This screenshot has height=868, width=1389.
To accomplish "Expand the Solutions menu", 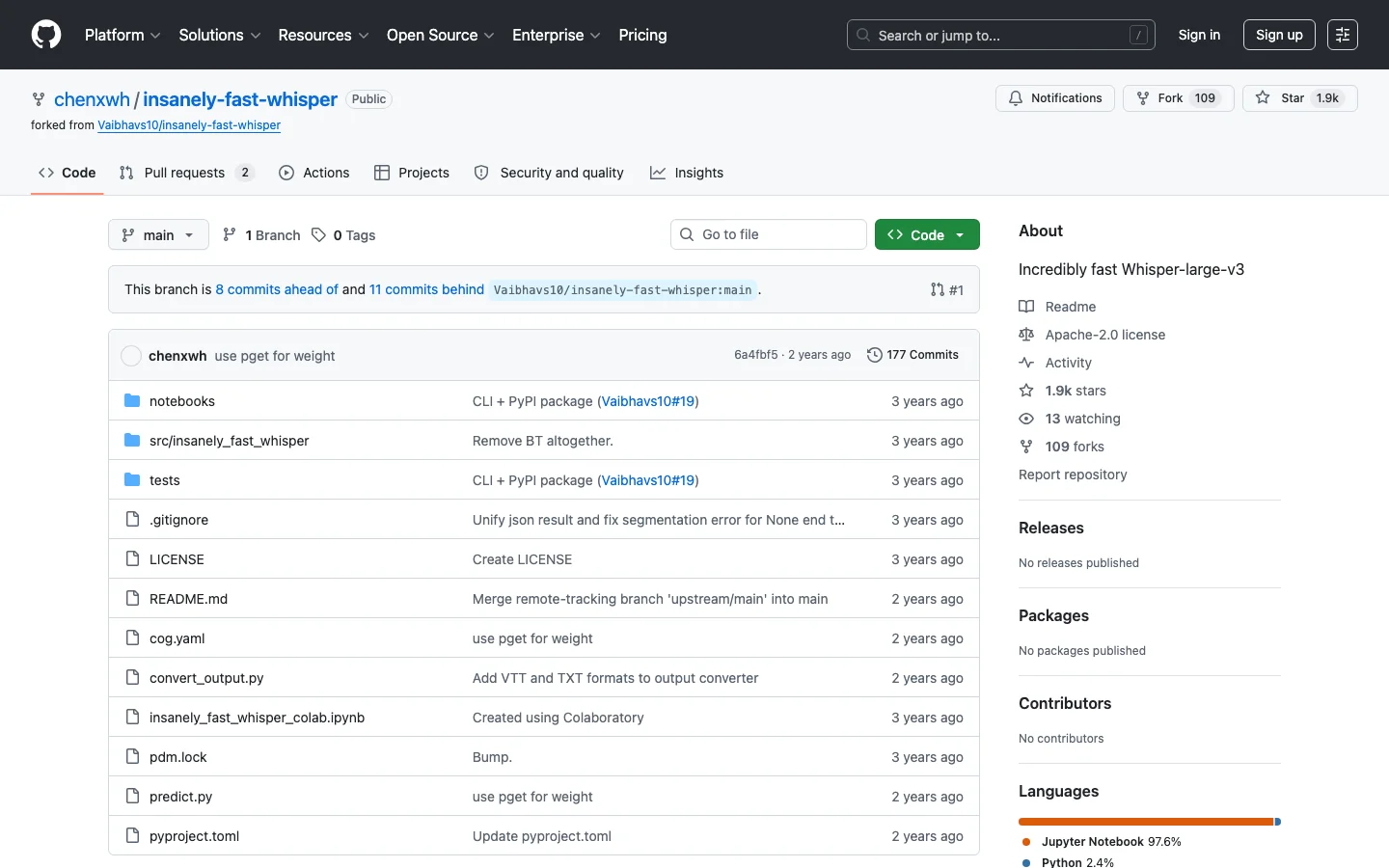I will [220, 35].
